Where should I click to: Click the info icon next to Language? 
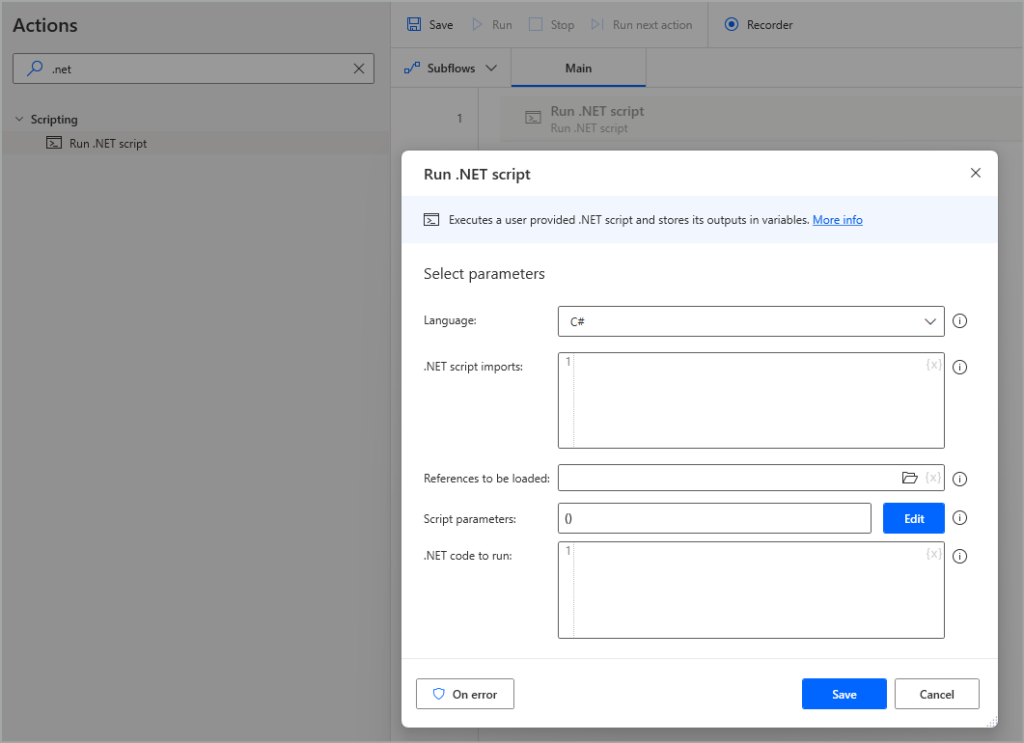click(x=959, y=320)
